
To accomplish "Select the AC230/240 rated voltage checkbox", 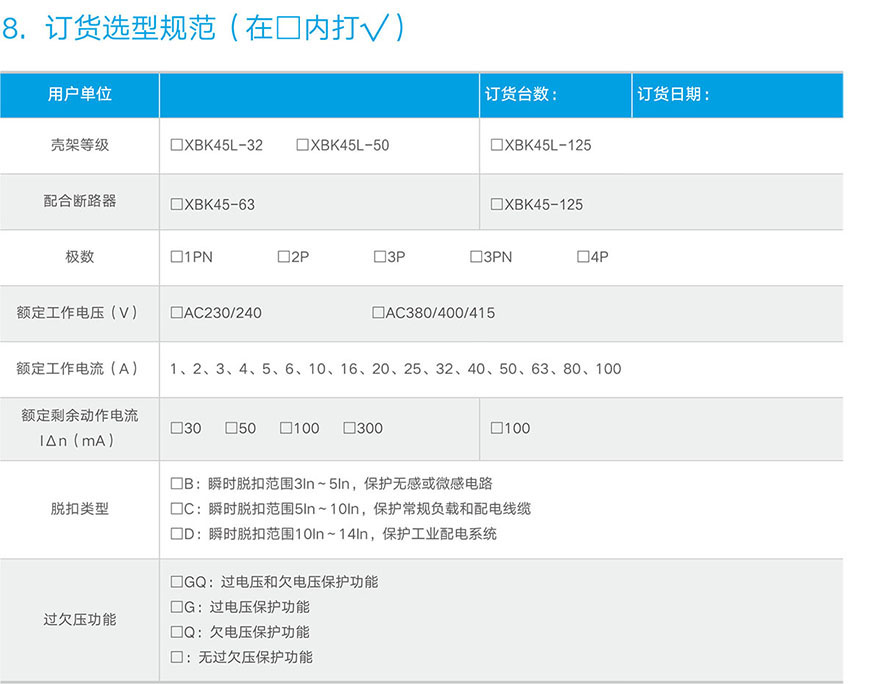I will point(177,313).
